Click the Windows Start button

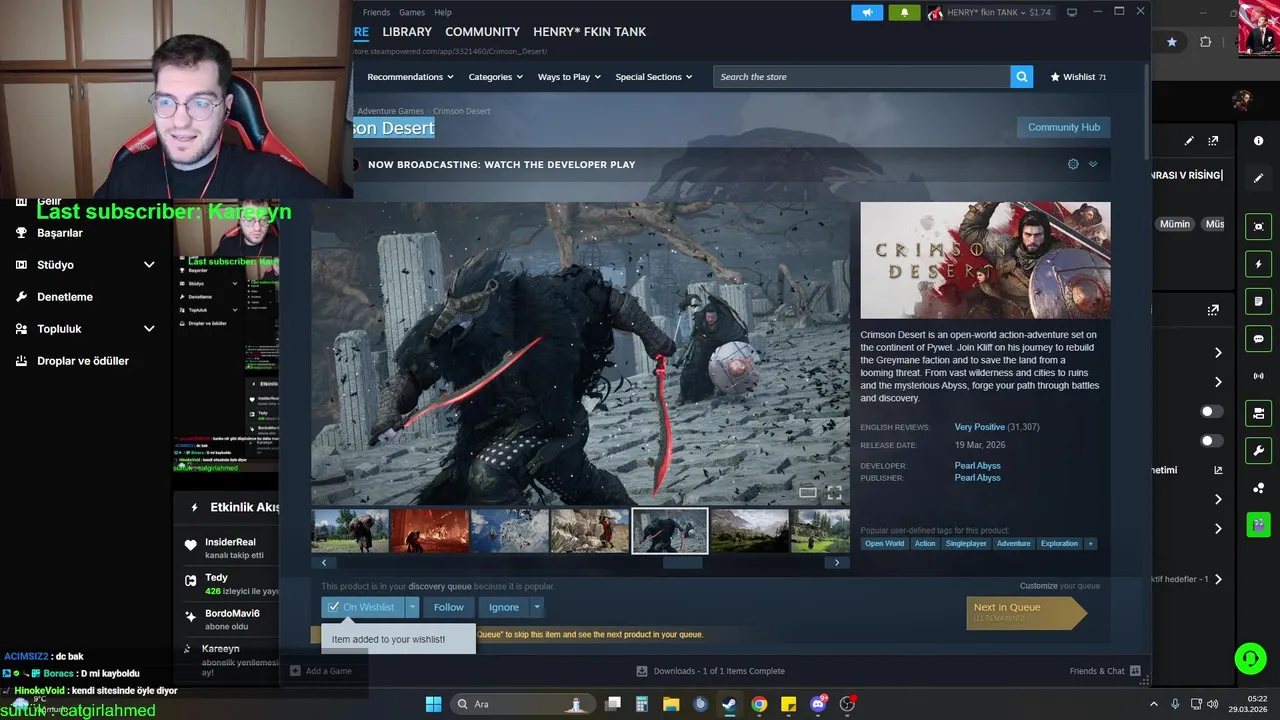tap(433, 704)
